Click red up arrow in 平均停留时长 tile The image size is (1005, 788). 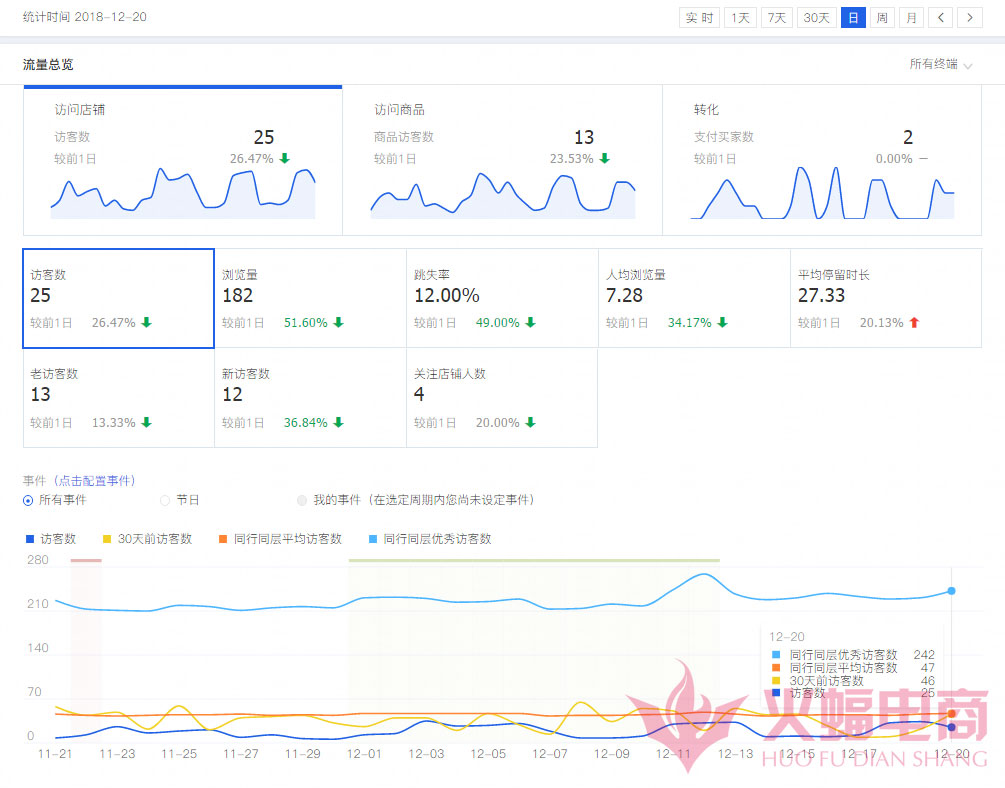(914, 323)
